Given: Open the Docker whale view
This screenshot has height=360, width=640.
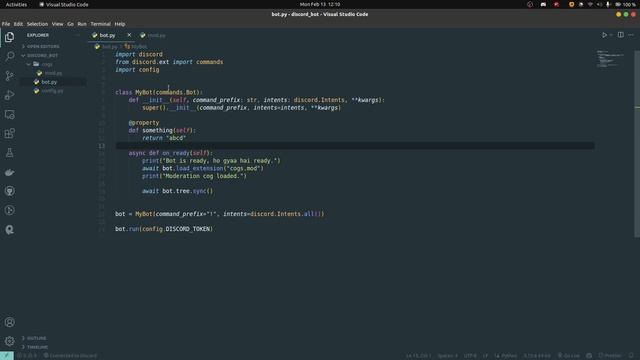Looking at the screenshot, I should 9,172.
